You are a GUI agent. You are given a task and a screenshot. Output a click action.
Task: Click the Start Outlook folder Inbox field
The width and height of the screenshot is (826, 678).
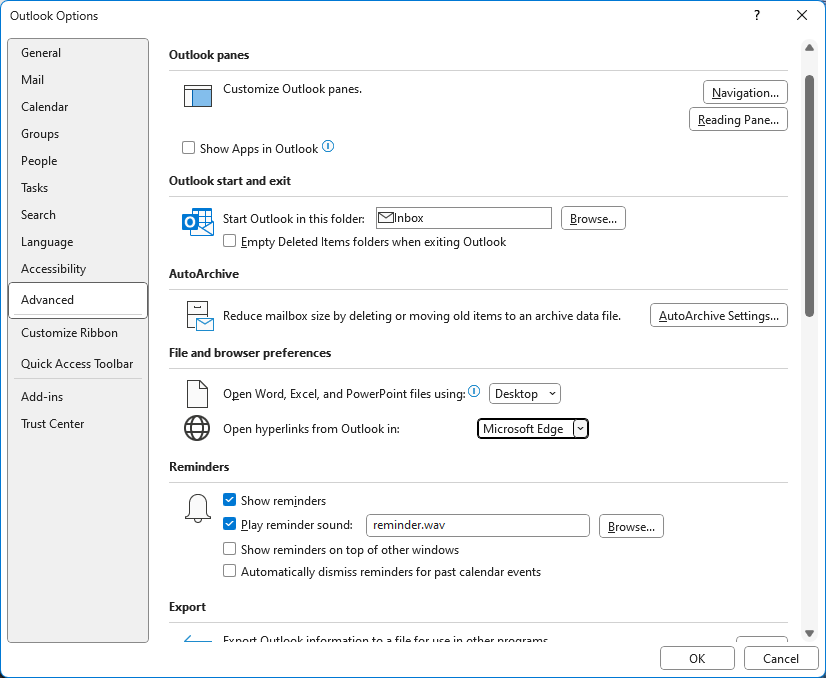464,218
